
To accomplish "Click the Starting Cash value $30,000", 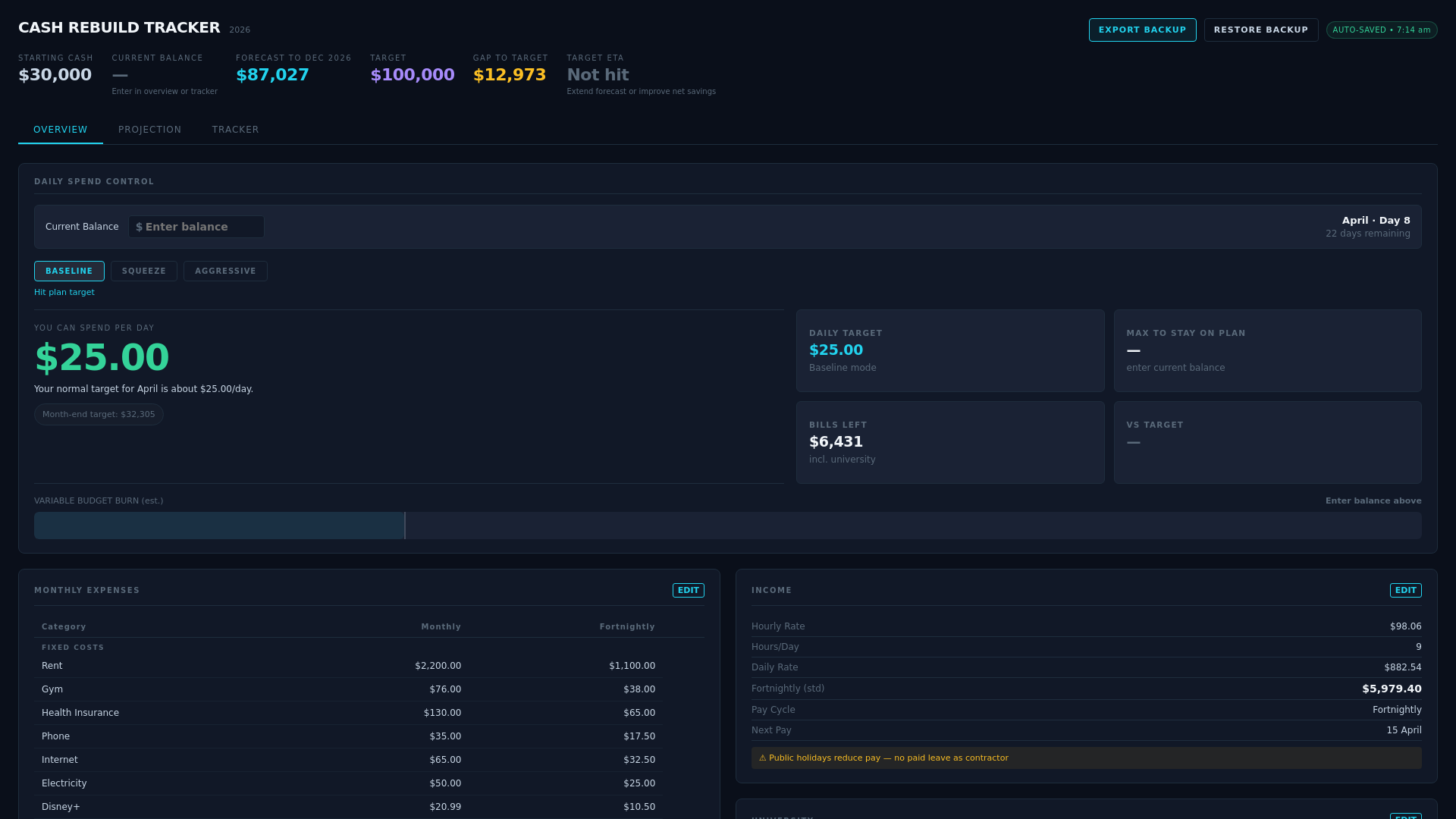I will 55,75.
